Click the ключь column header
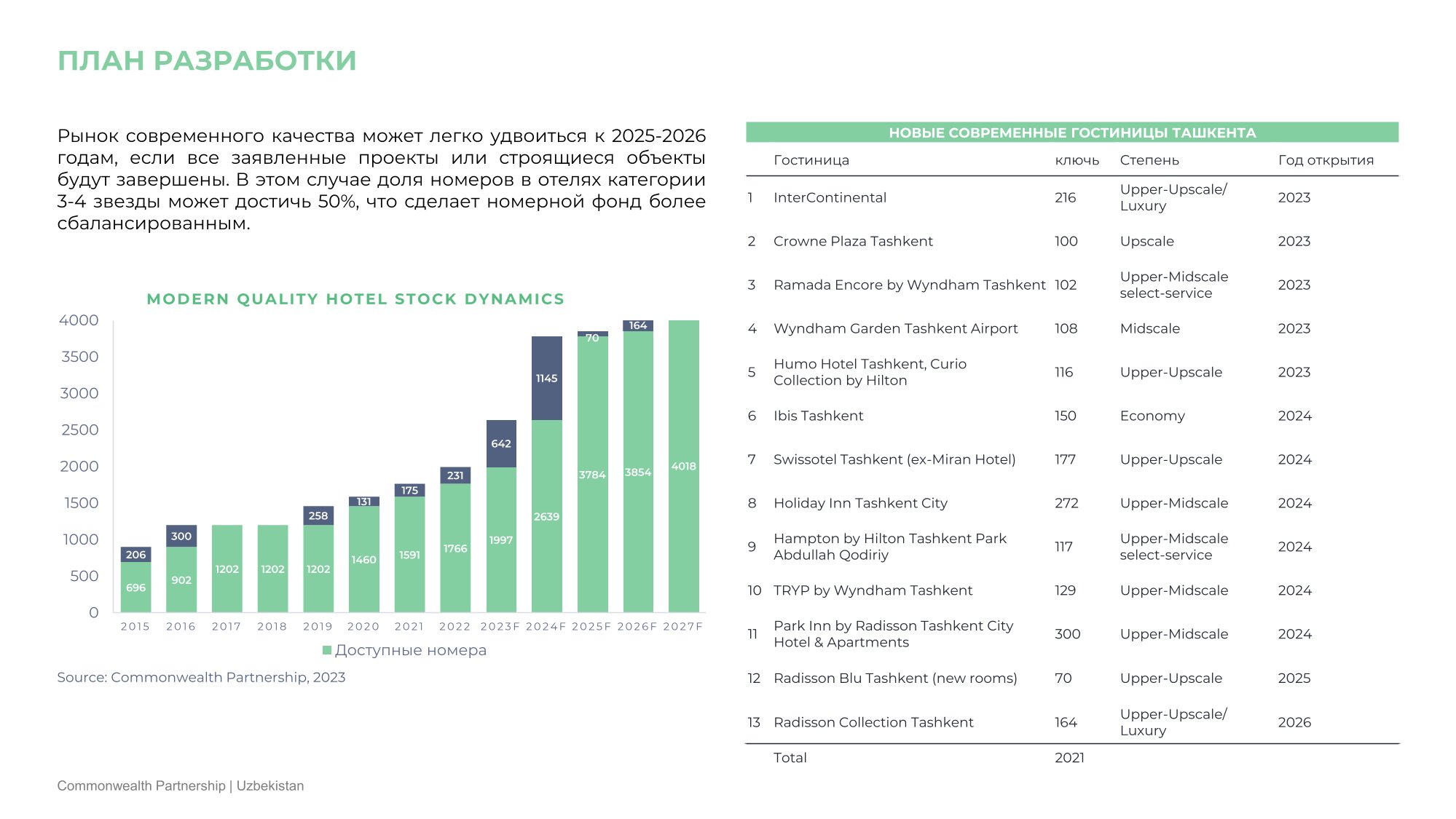Image resolution: width=1456 pixels, height=819 pixels. tap(1077, 160)
